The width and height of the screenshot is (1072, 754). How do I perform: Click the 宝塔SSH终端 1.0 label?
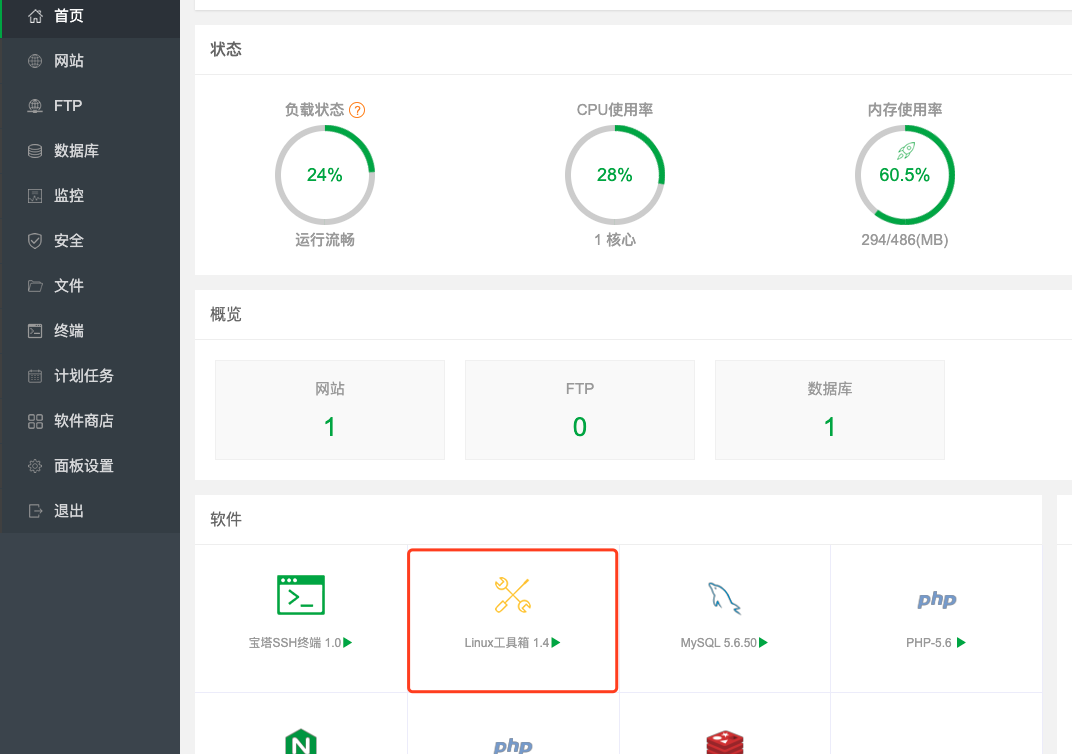[295, 643]
